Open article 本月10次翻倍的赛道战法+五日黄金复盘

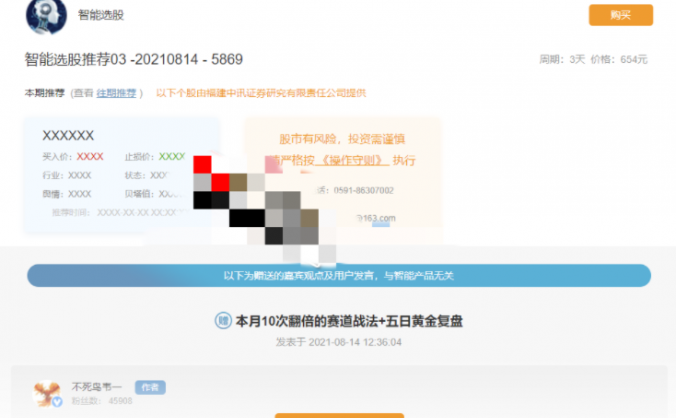[349, 321]
